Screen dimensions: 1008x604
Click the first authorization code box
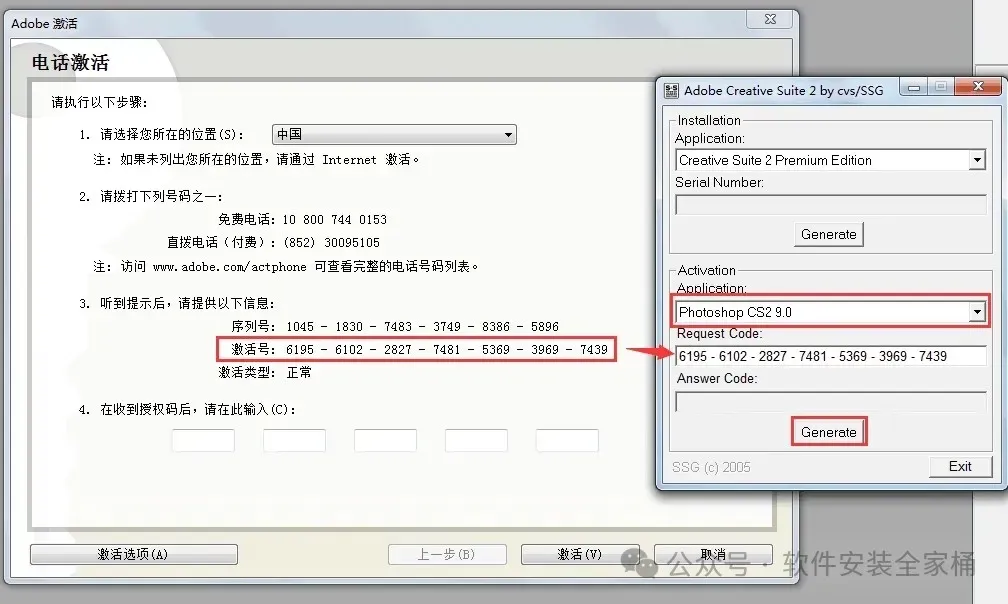pyautogui.click(x=203, y=441)
